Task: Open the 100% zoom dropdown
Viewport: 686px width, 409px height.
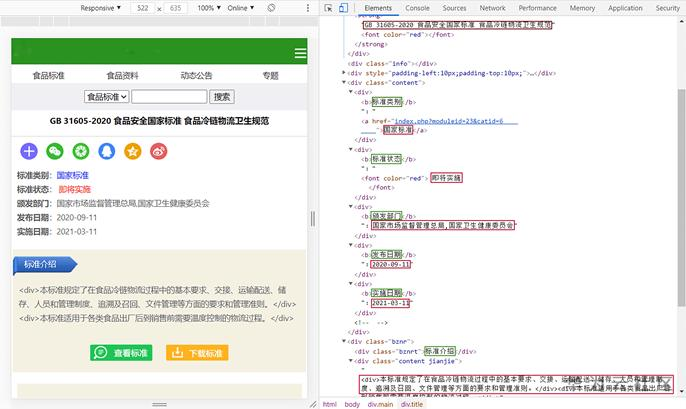Action: [209, 8]
